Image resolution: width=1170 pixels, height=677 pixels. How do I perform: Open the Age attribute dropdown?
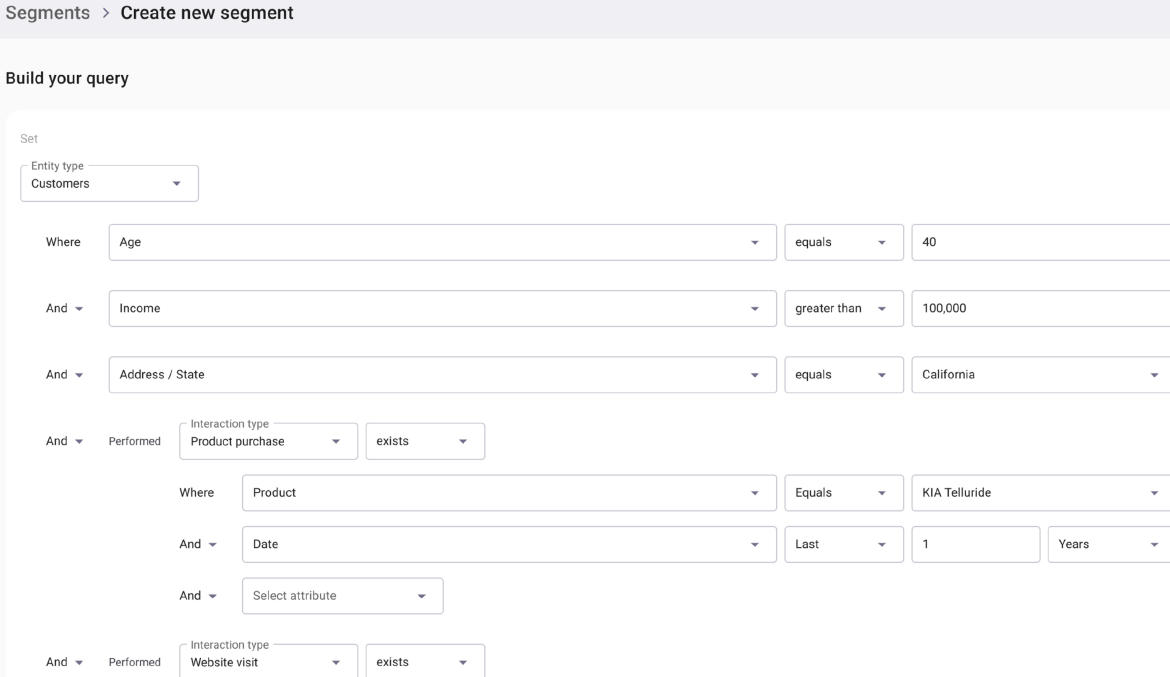pos(442,242)
